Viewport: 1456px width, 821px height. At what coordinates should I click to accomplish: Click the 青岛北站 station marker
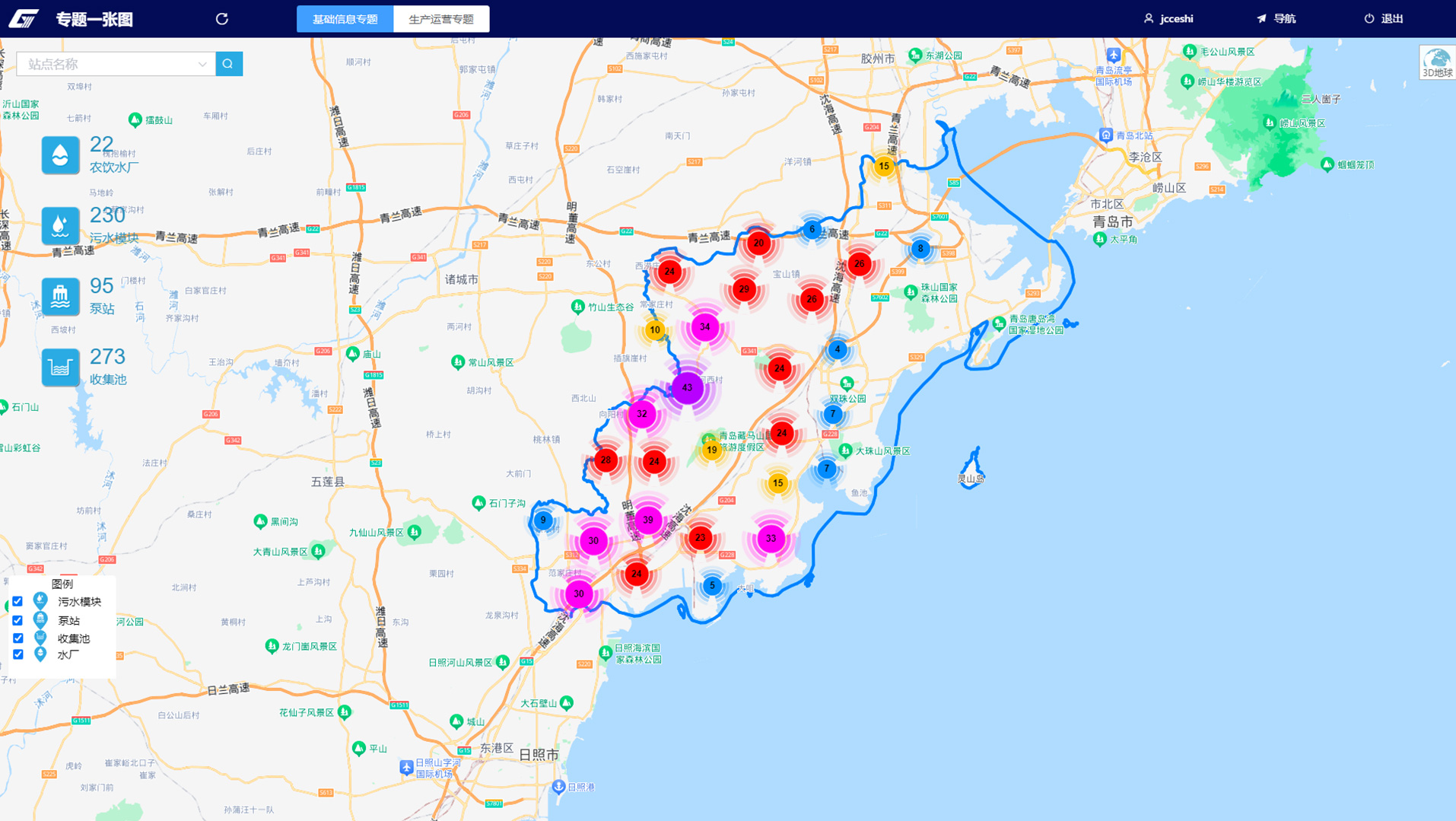tap(1106, 135)
